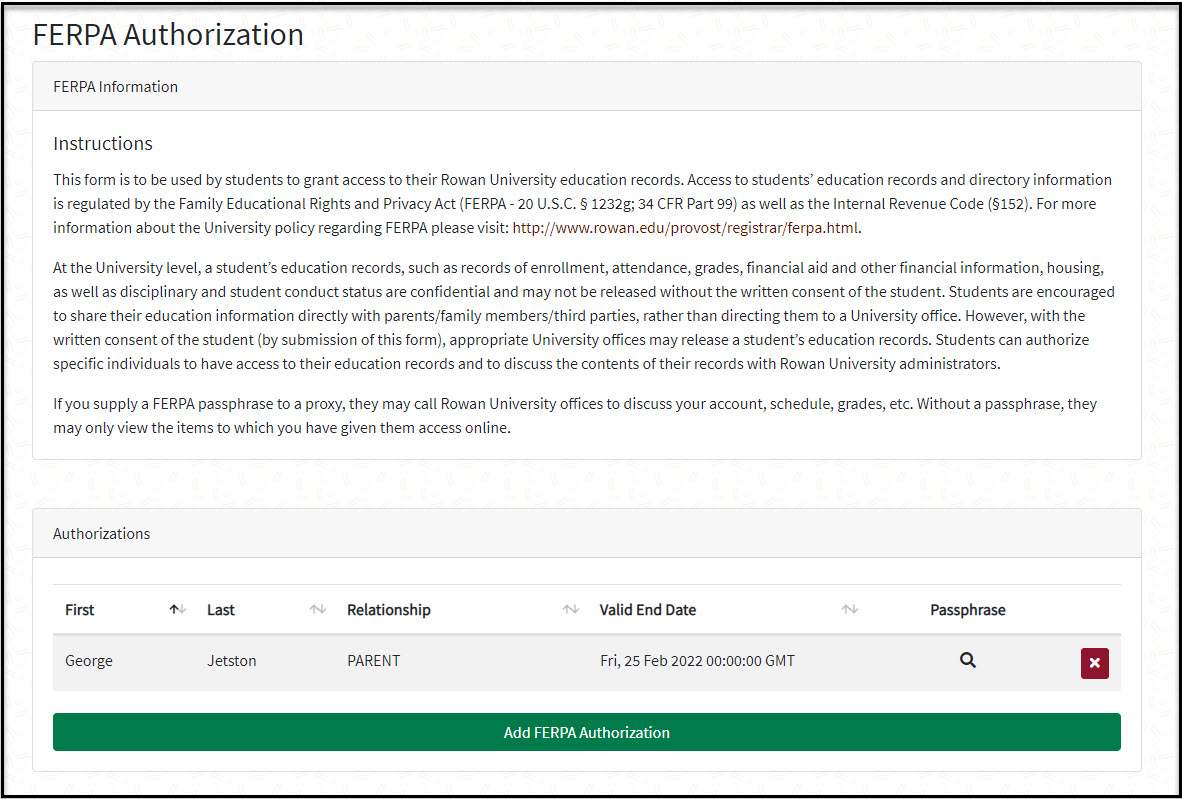Delete George Jetston's authorization with red X
Screen dimensions: 1182x799
[1094, 663]
